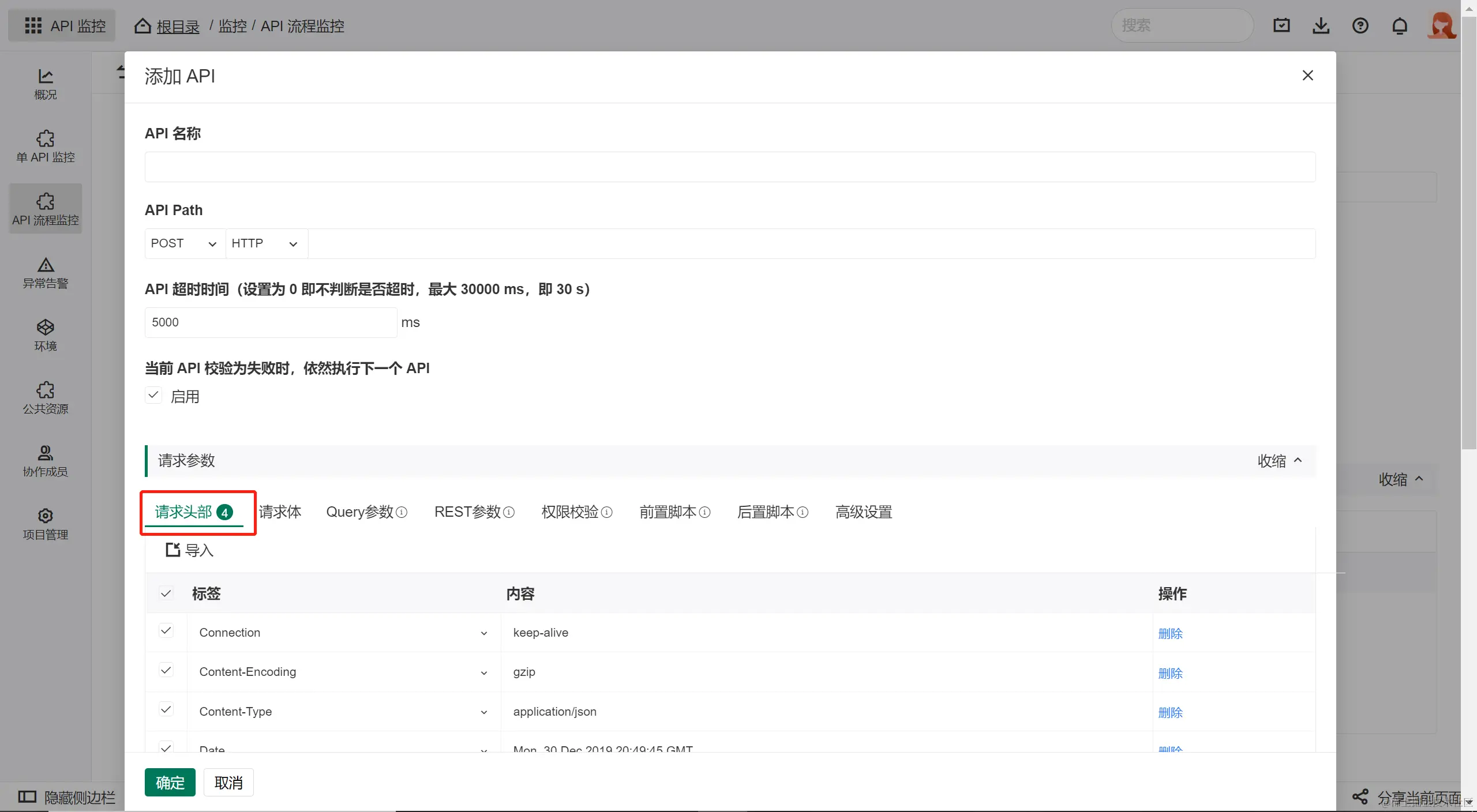Viewport: 1477px width, 812px height.
Task: Switch to the 高级设置 tab
Action: point(864,512)
